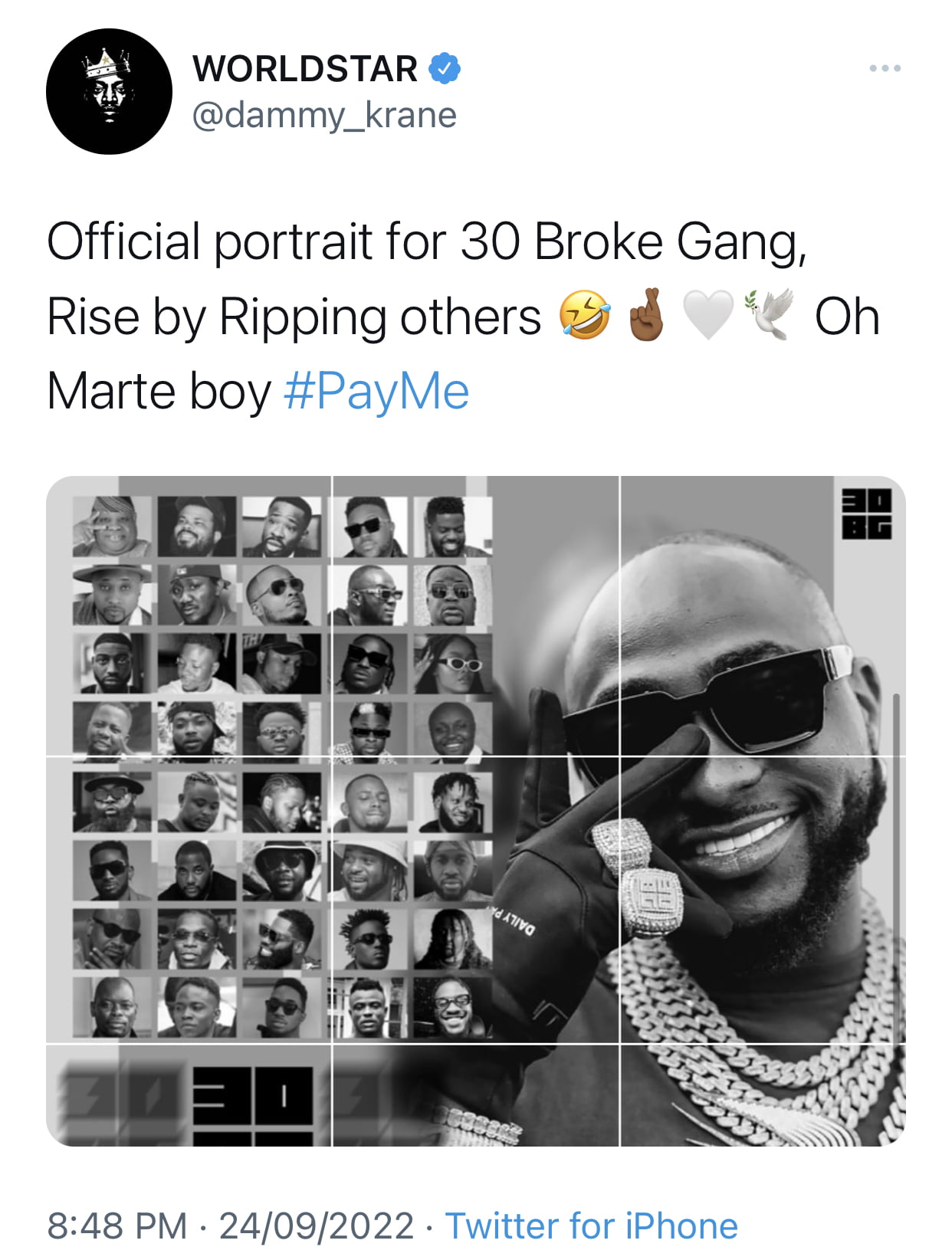Tap the 30BG logo in the image corner
The image size is (952, 1260).
(867, 514)
